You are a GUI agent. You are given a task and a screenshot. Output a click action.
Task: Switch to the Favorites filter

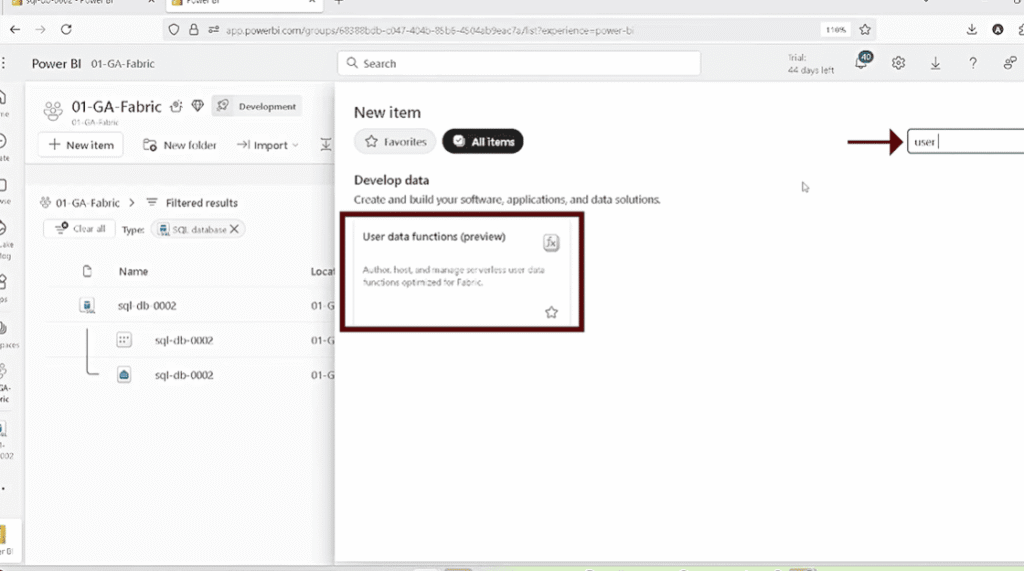(x=395, y=141)
